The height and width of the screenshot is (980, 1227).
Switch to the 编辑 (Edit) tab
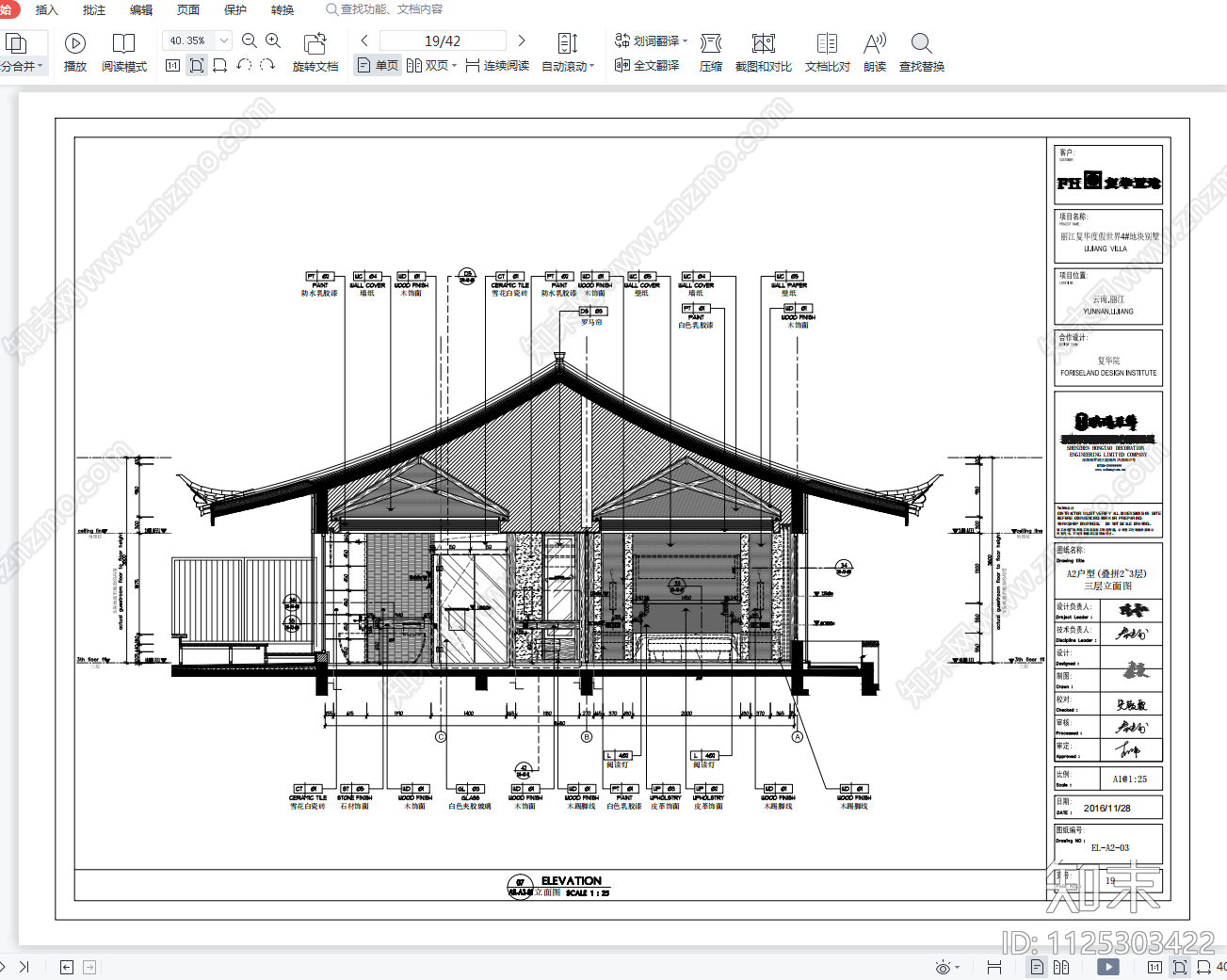tap(141, 9)
